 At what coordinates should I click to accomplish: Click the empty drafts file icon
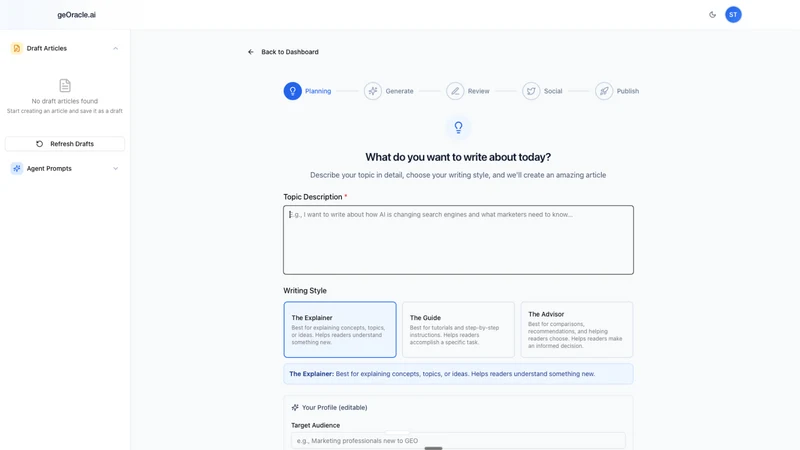[65, 85]
